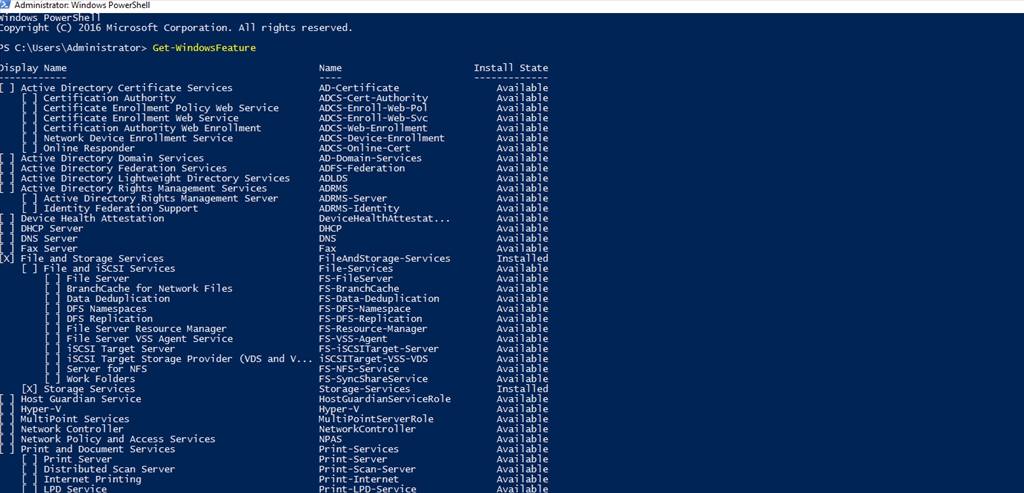Click the Work Folders checkbox brackets

pyautogui.click(x=53, y=379)
